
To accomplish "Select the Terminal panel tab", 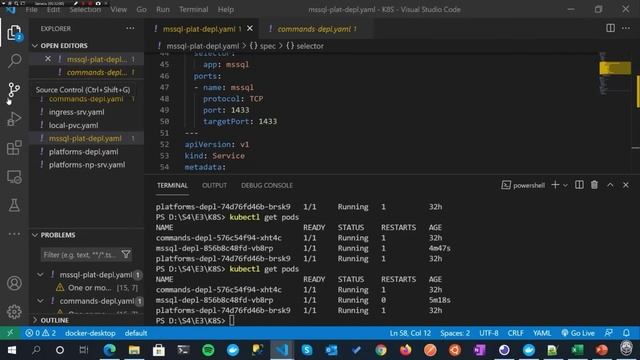I will (x=172, y=185).
